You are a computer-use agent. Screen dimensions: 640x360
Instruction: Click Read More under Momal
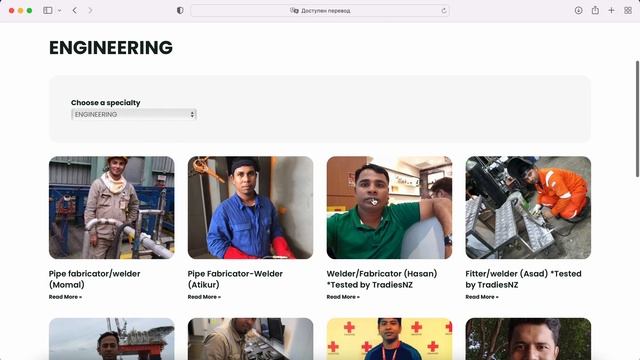(65, 297)
